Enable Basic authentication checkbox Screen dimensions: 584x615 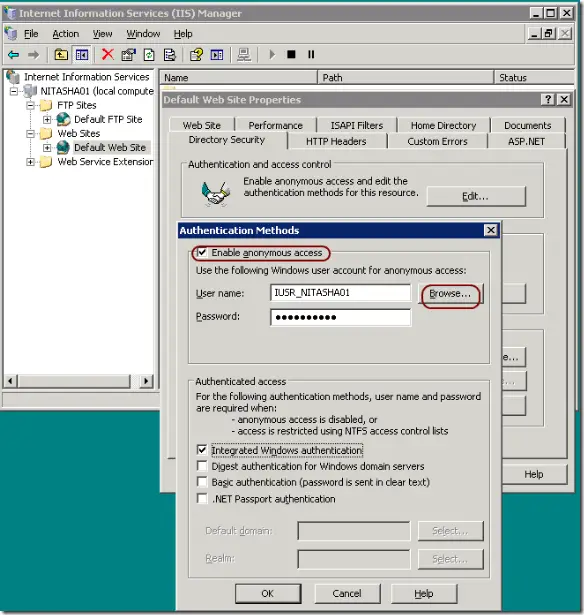[202, 482]
